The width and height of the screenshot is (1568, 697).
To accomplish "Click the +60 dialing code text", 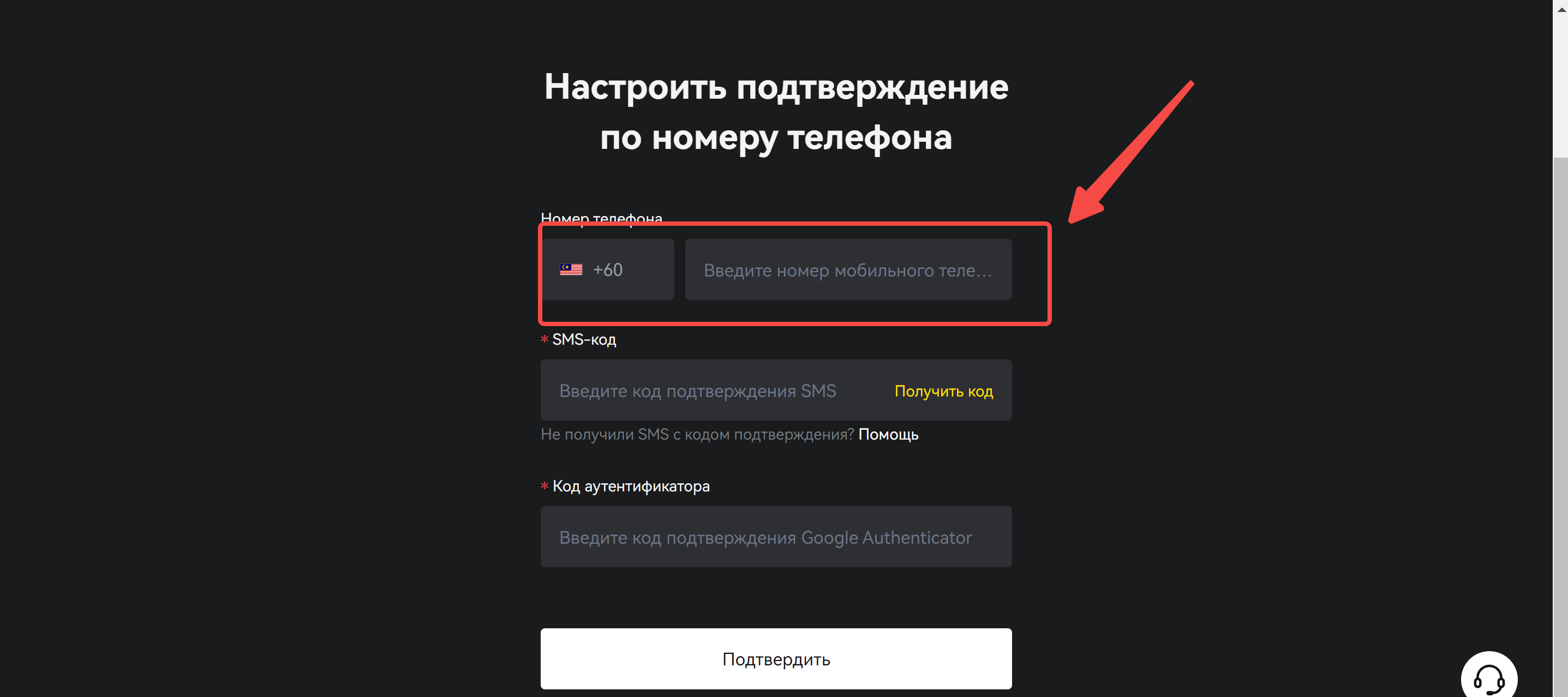I will 607,269.
